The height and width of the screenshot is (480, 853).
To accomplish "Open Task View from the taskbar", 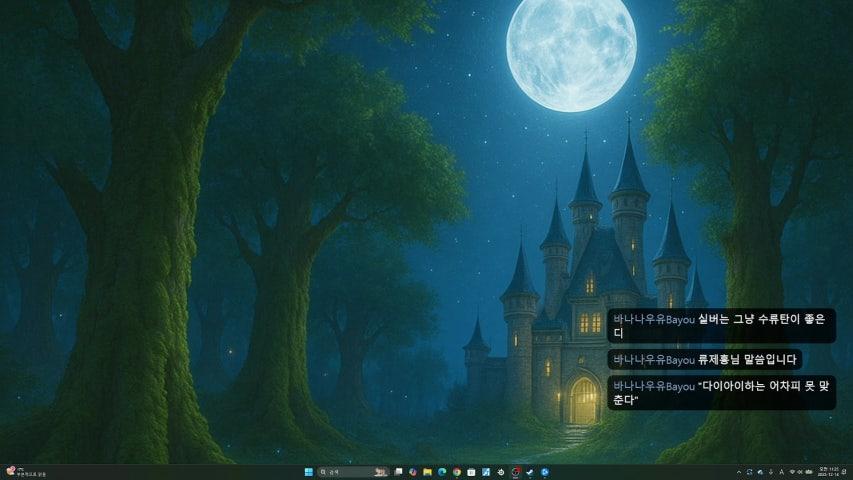I will [398, 472].
